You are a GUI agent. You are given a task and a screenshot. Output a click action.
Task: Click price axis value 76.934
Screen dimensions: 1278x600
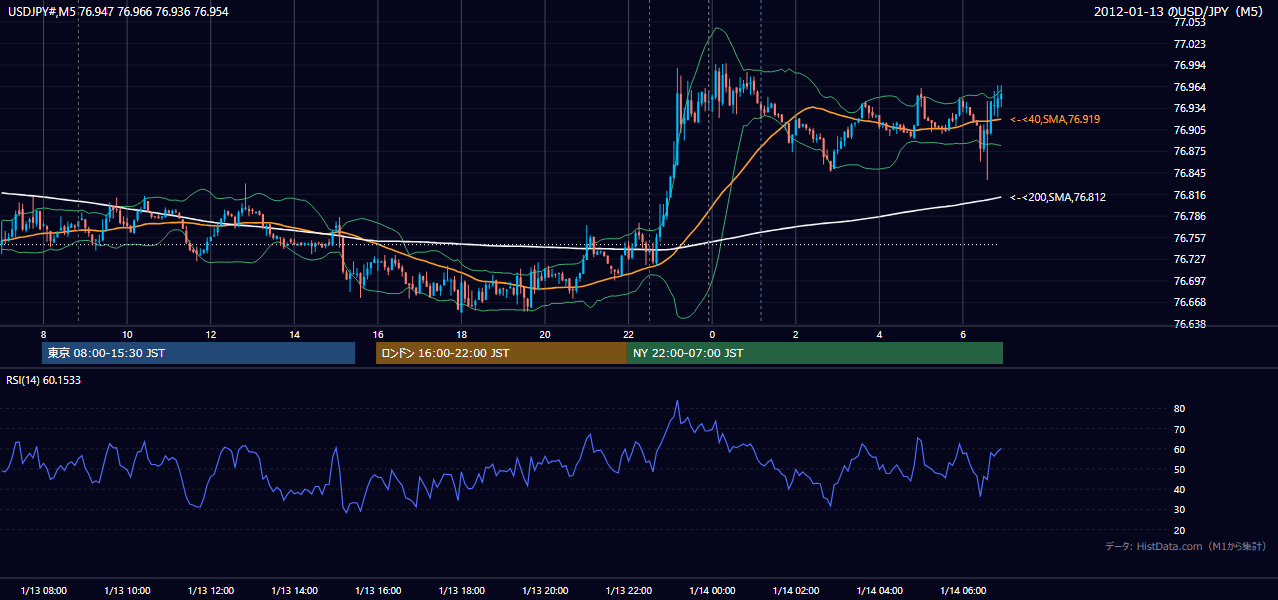click(1188, 108)
